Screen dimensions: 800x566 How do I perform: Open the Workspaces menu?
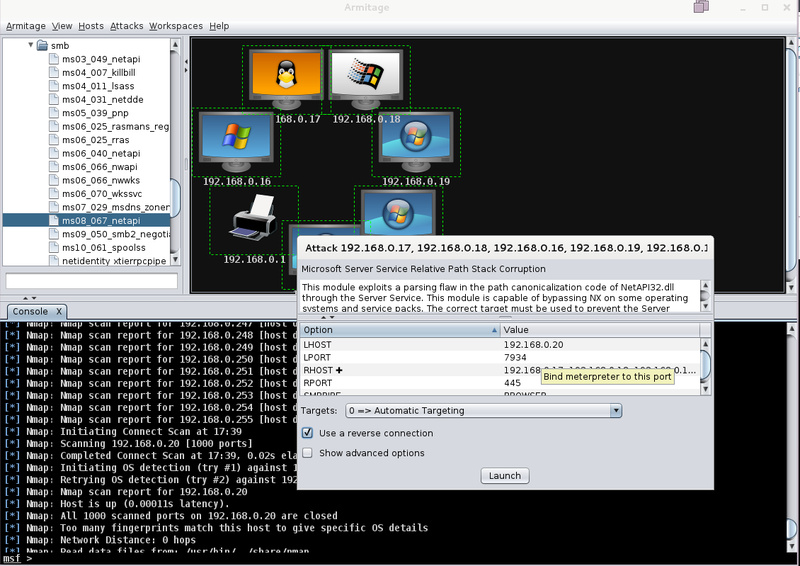pyautogui.click(x=176, y=26)
